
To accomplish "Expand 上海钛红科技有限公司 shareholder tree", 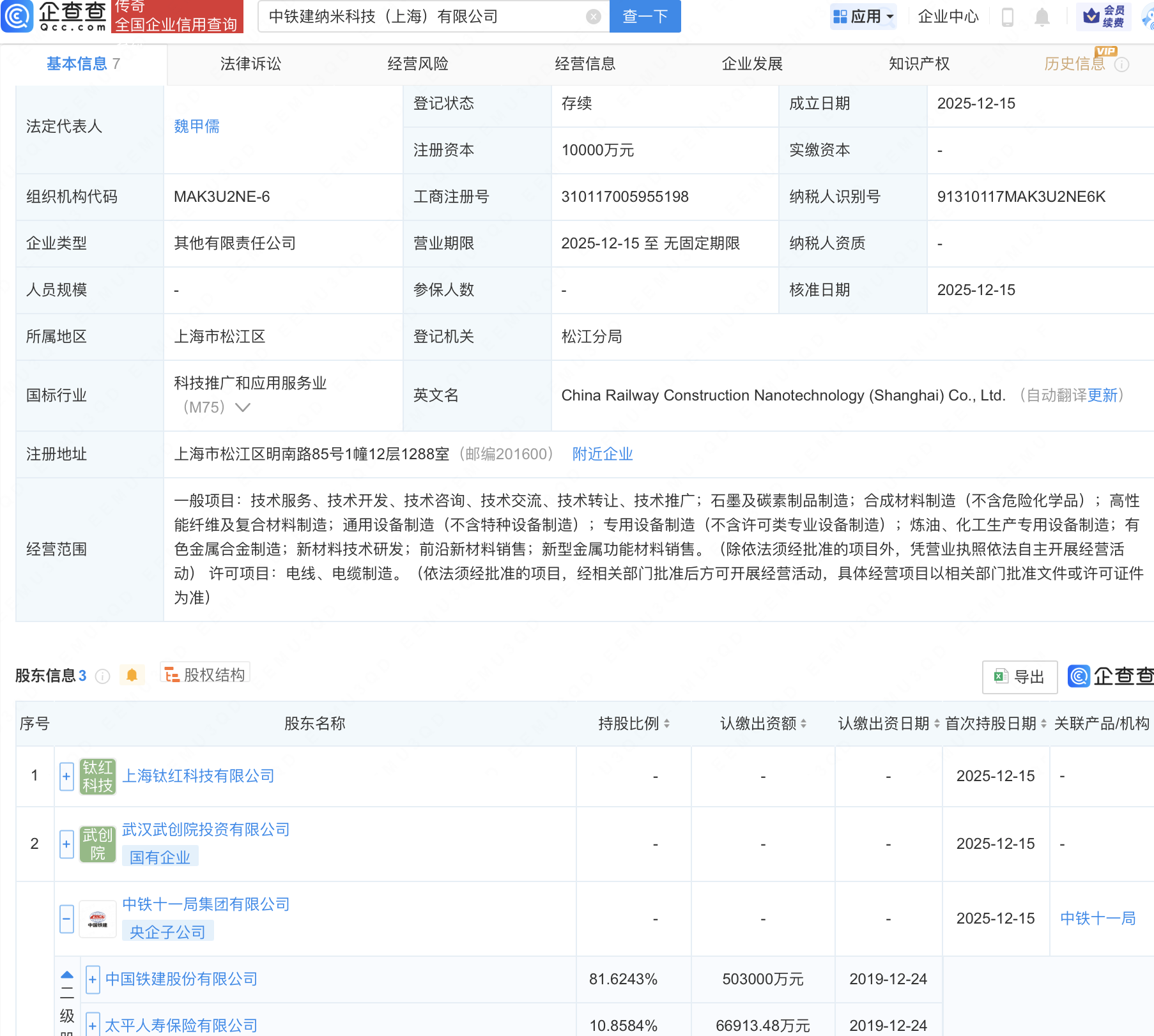I will click(x=66, y=775).
